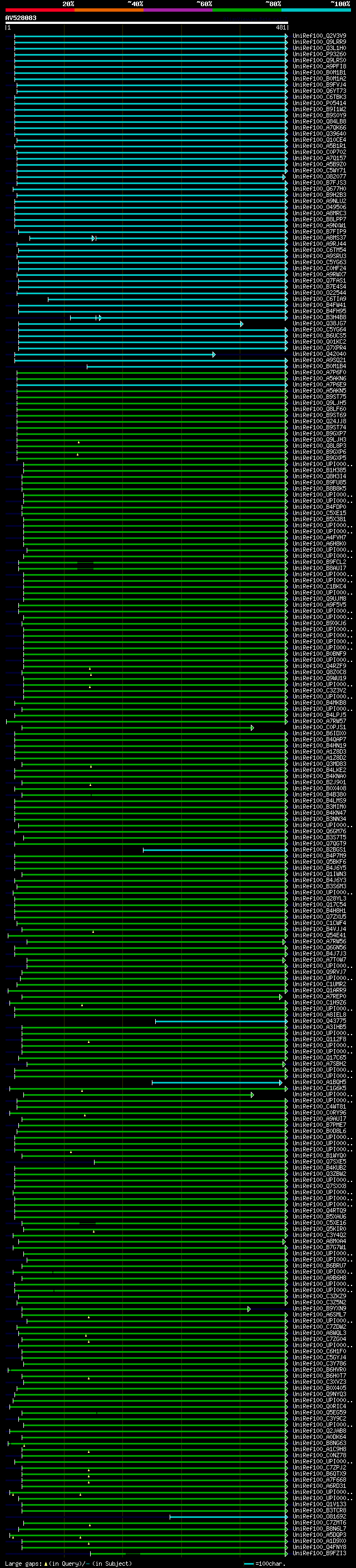The width and height of the screenshot is (356, 1568).
Task: Select label UniRef100_Q5BKF6
Action: coord(319,862)
